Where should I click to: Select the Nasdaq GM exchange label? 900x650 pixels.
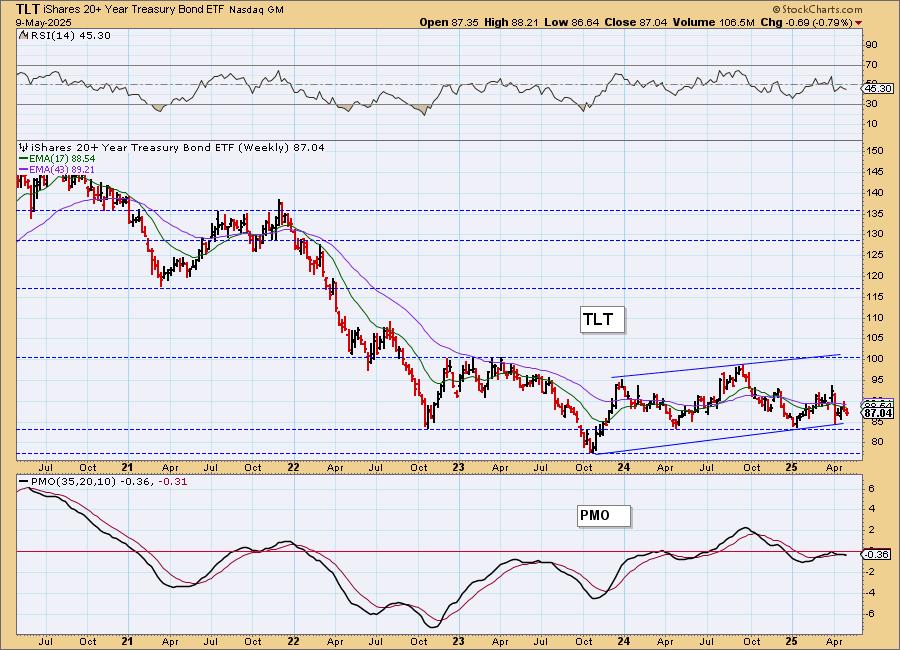pyautogui.click(x=256, y=10)
